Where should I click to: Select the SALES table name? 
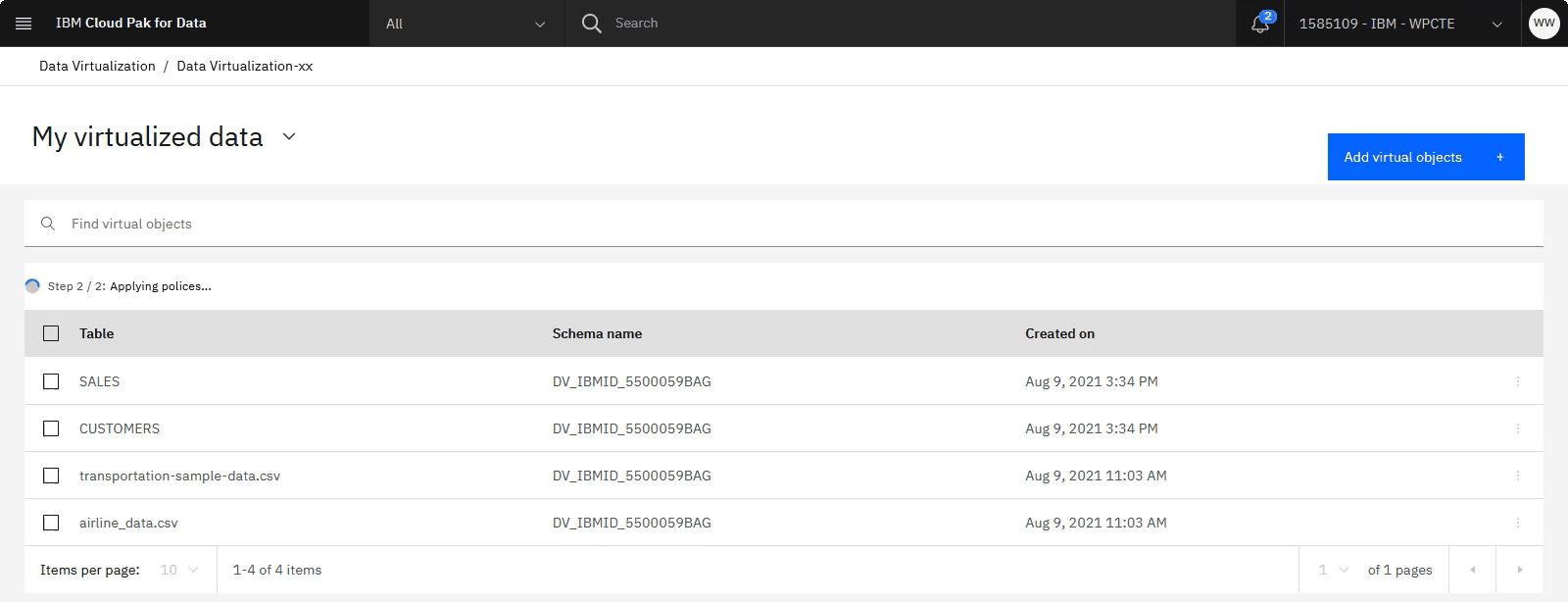(x=99, y=381)
